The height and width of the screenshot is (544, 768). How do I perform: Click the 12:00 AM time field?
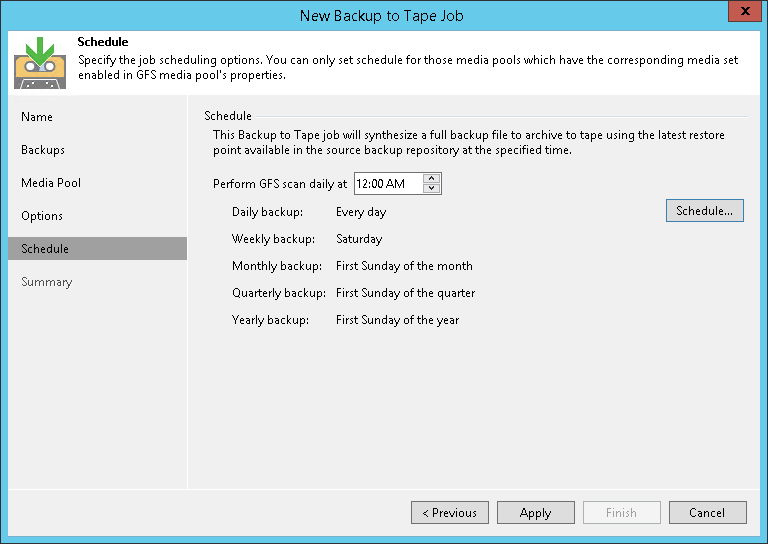[x=388, y=184]
